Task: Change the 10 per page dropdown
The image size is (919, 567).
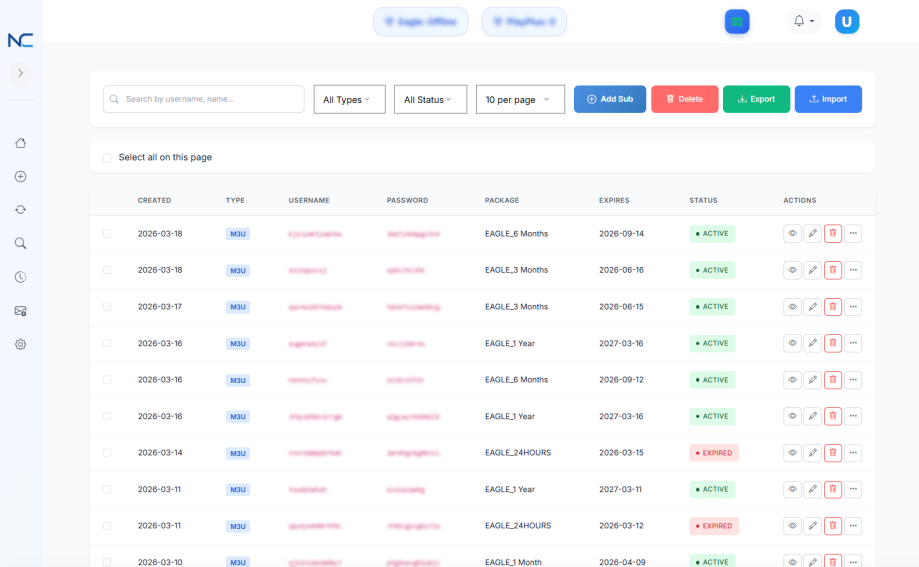Action: 519,99
